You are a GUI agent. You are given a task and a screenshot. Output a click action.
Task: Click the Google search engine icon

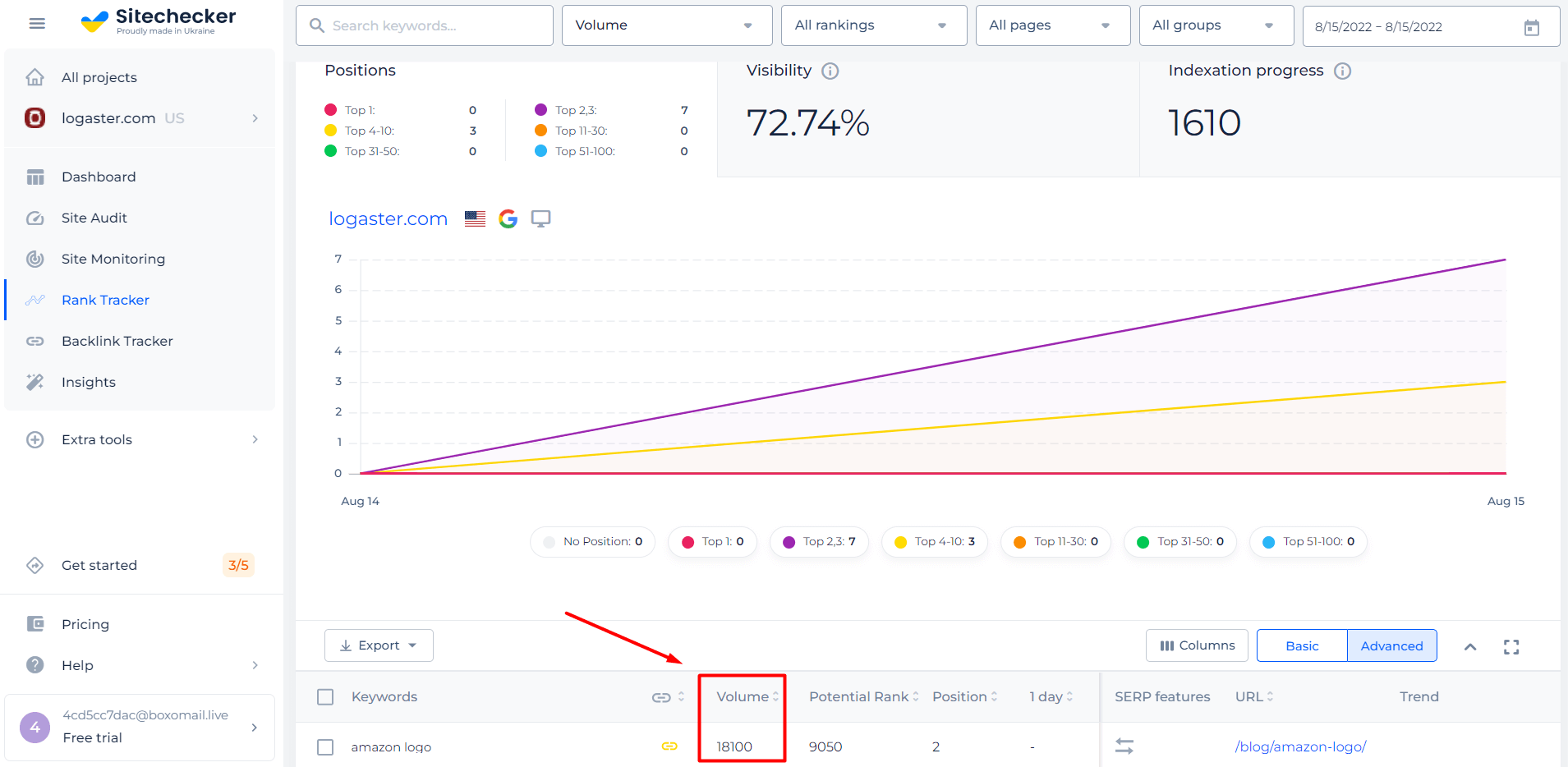pos(508,218)
